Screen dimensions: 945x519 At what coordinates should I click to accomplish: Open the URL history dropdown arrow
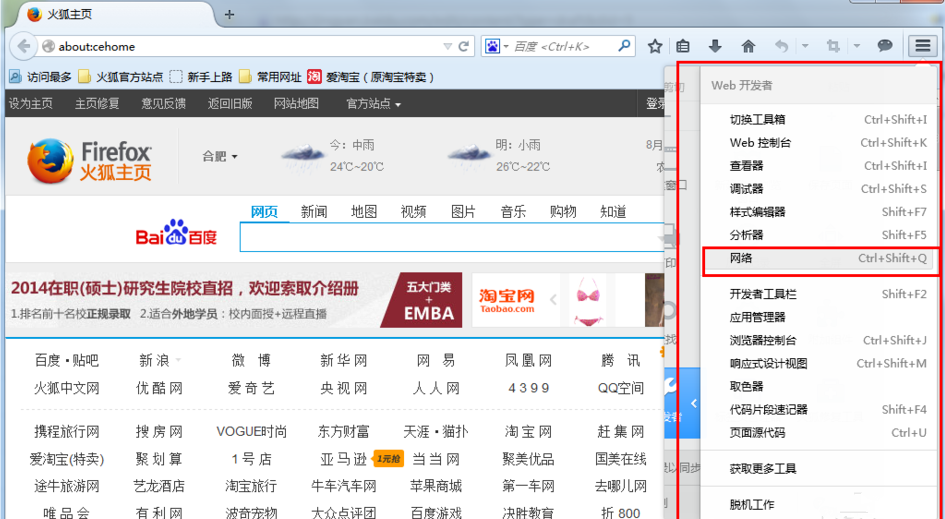pyautogui.click(x=447, y=46)
